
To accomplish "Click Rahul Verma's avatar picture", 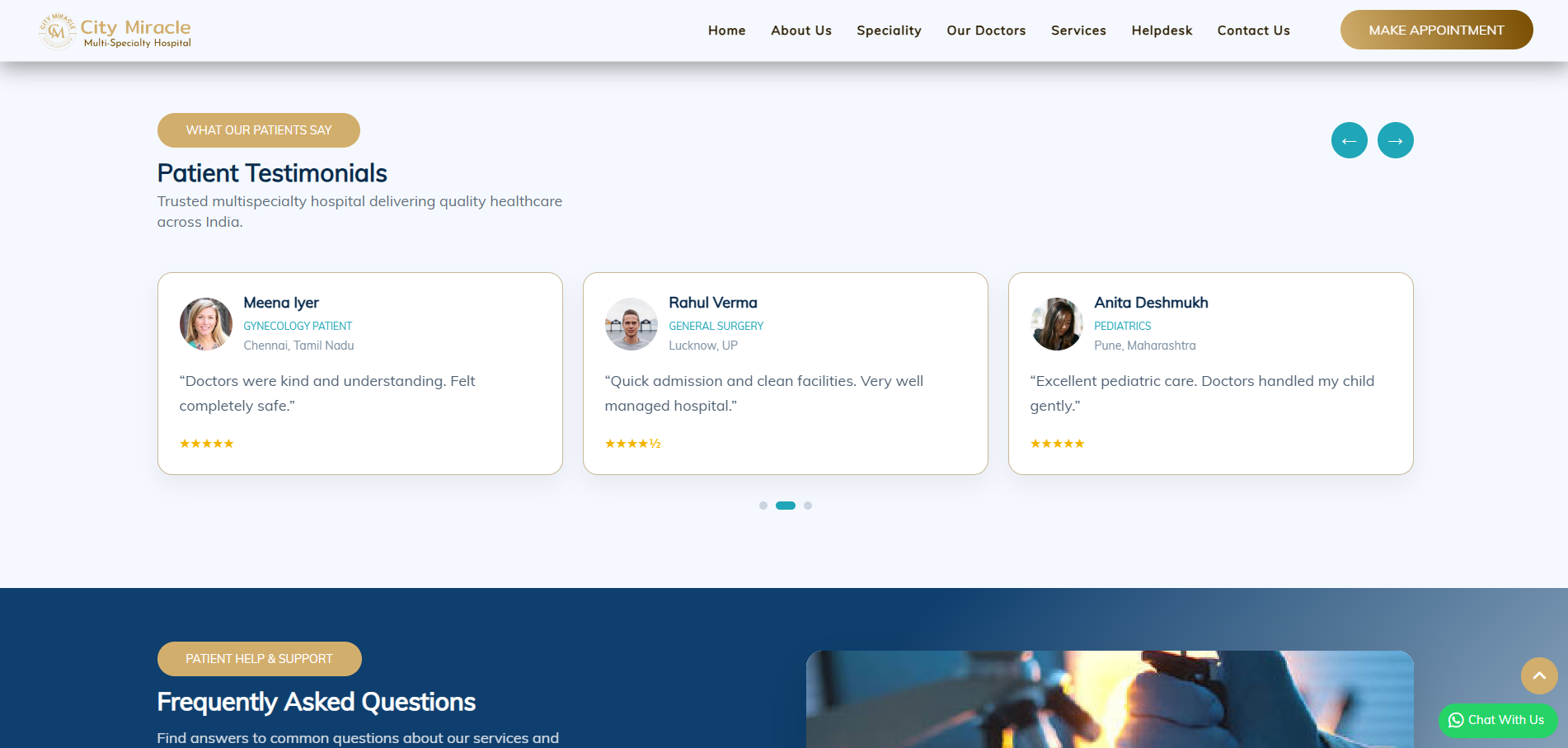I will [631, 324].
